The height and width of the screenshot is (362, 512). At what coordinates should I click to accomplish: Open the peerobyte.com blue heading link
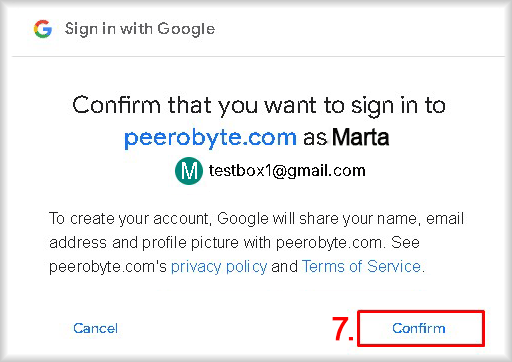[x=210, y=137]
